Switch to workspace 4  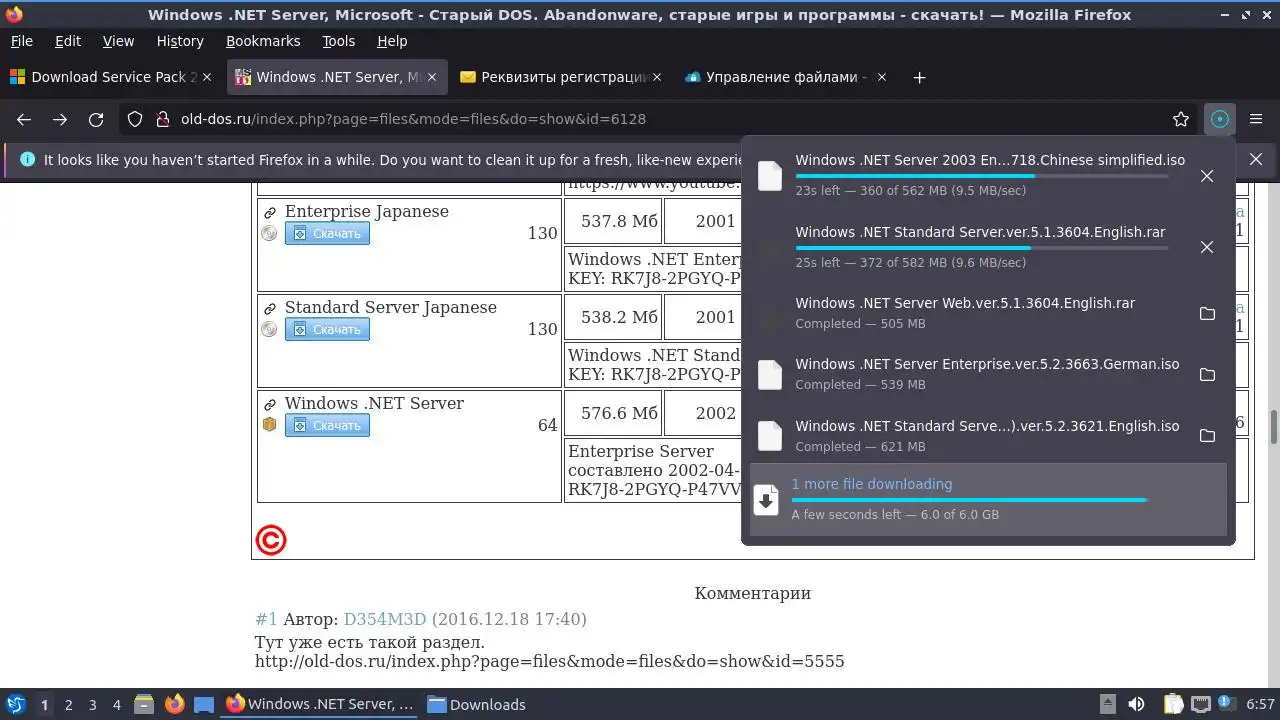(116, 705)
